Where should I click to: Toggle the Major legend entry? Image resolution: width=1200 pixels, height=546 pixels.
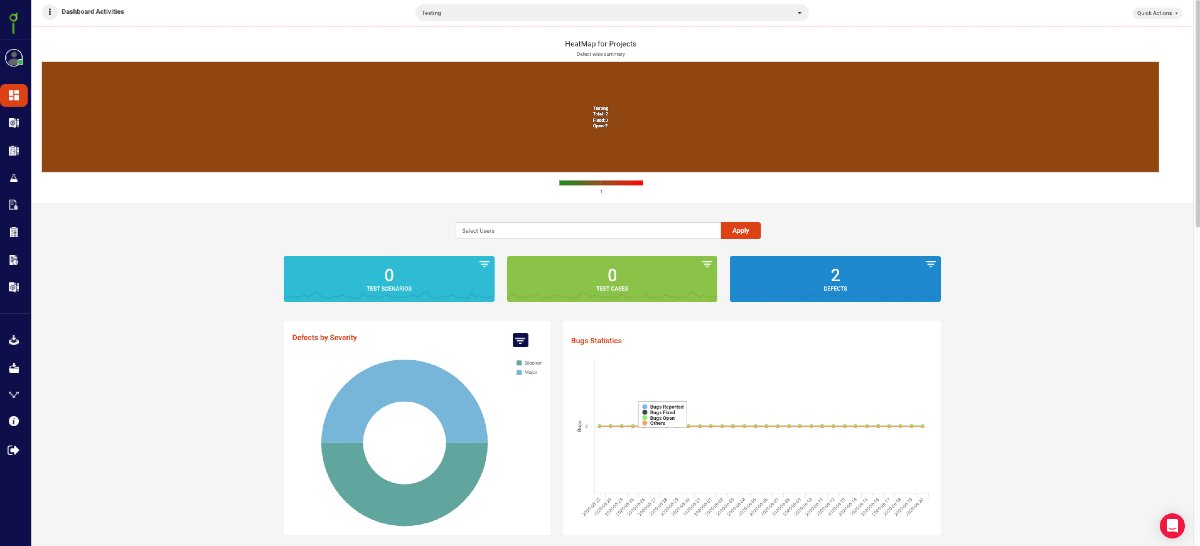click(x=526, y=371)
